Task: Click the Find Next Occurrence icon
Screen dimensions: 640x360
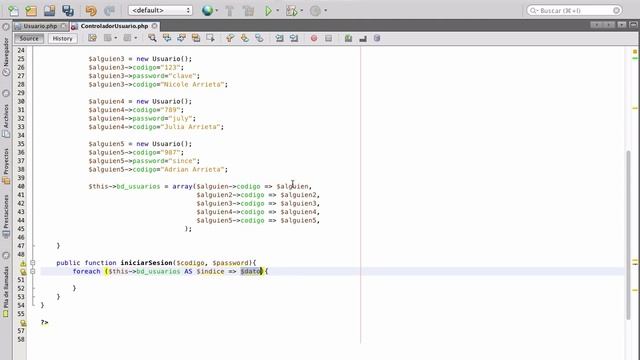Action: (x=181, y=38)
